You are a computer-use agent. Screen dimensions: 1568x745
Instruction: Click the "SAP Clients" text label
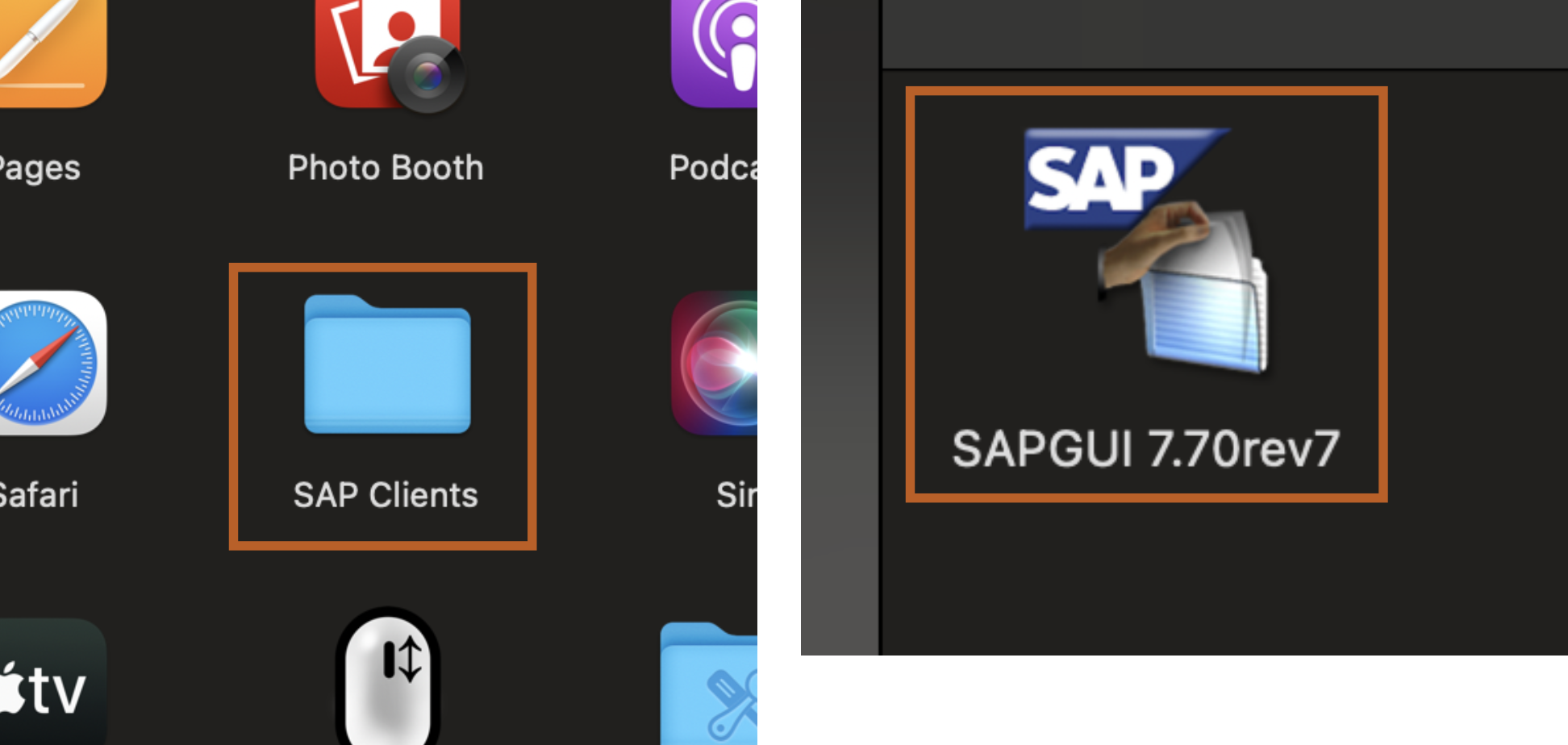coord(386,495)
